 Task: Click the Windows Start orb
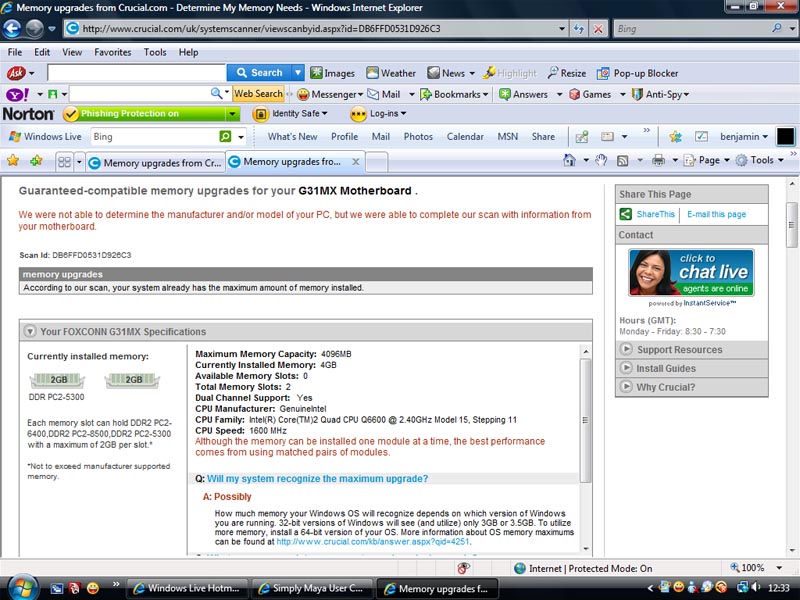click(x=21, y=588)
